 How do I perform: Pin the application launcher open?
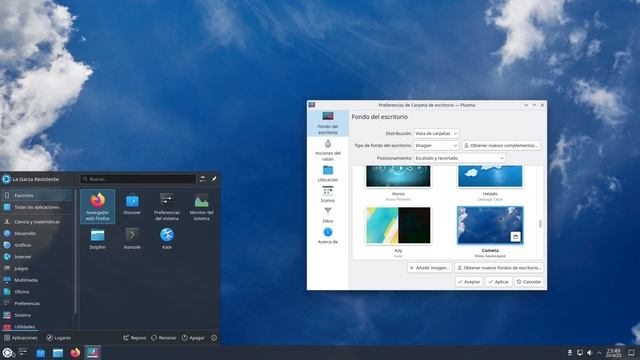pyautogui.click(x=214, y=179)
